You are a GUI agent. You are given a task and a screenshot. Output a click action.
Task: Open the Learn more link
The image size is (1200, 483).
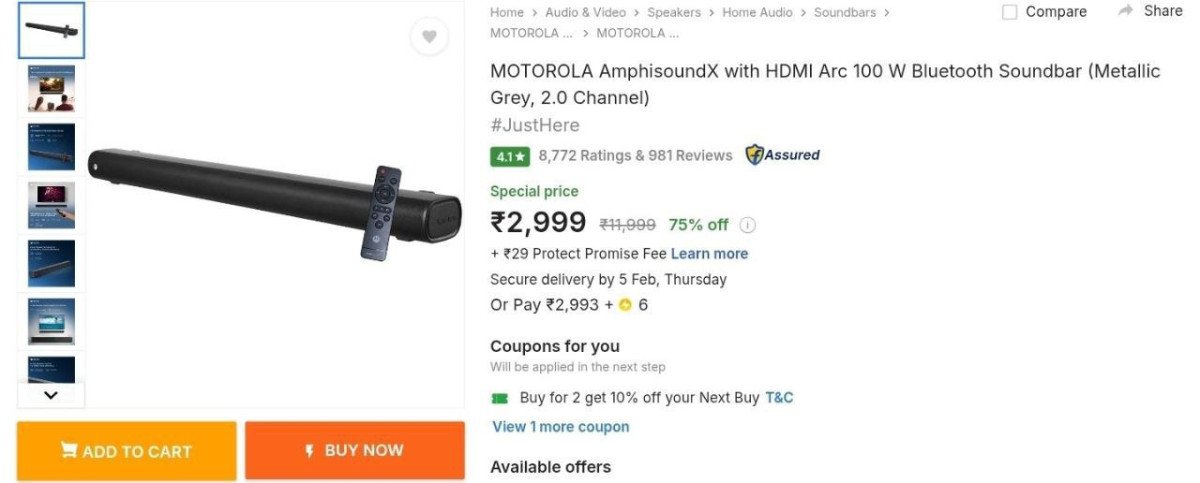(x=709, y=254)
